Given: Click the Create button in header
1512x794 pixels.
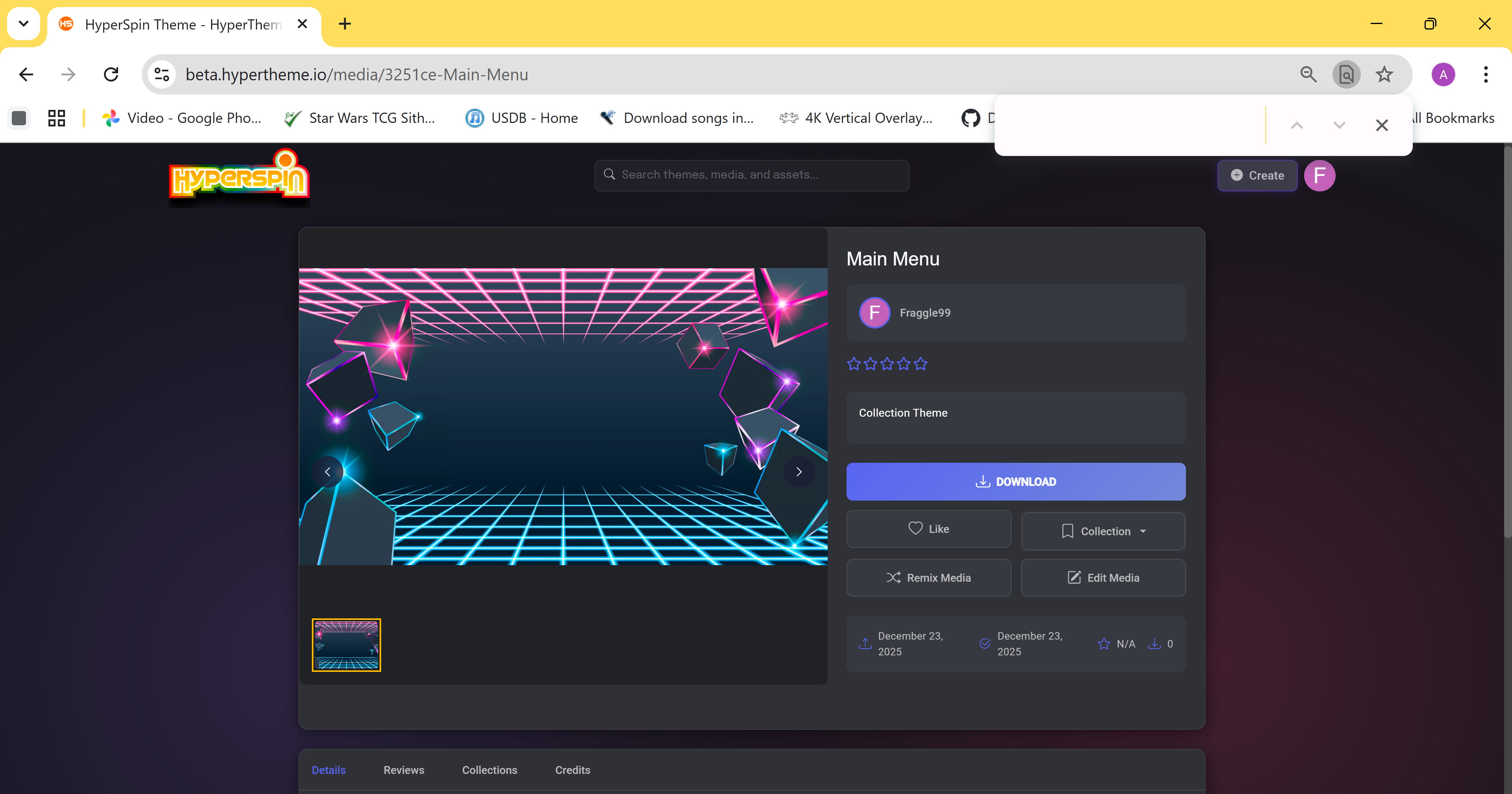Looking at the screenshot, I should [x=1257, y=175].
